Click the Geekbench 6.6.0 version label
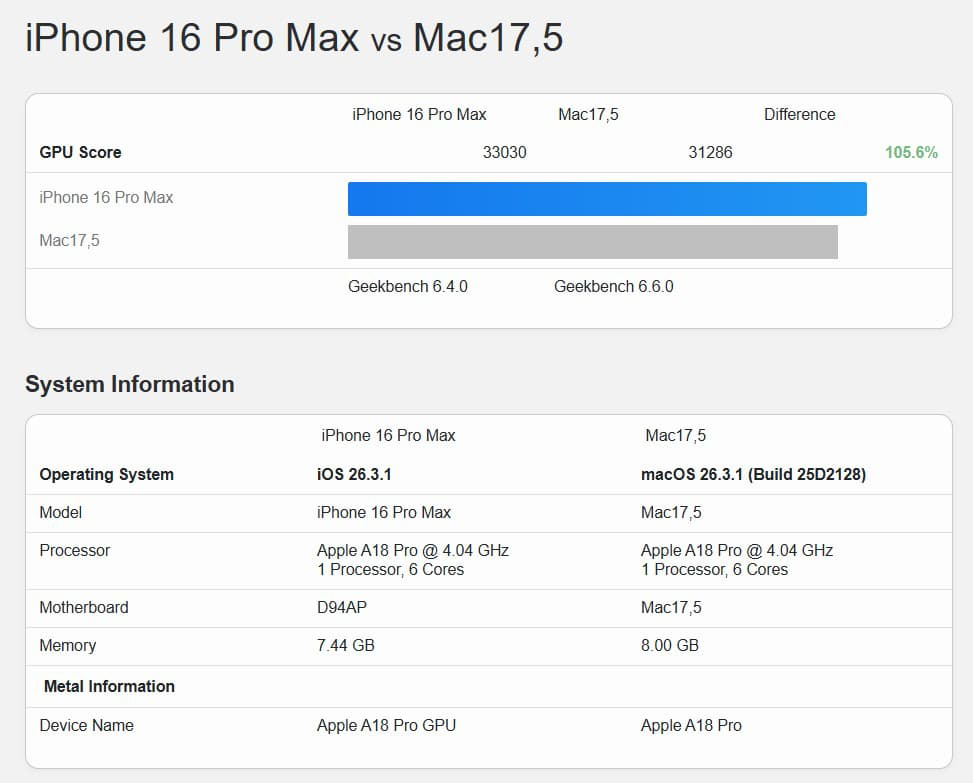The width and height of the screenshot is (973, 783). click(614, 285)
